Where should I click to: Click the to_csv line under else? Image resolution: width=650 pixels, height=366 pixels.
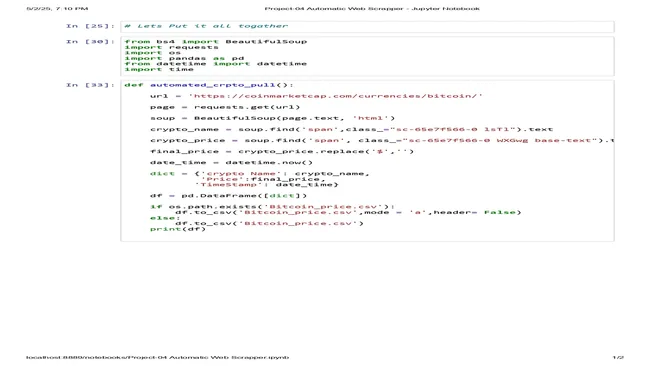coord(269,223)
